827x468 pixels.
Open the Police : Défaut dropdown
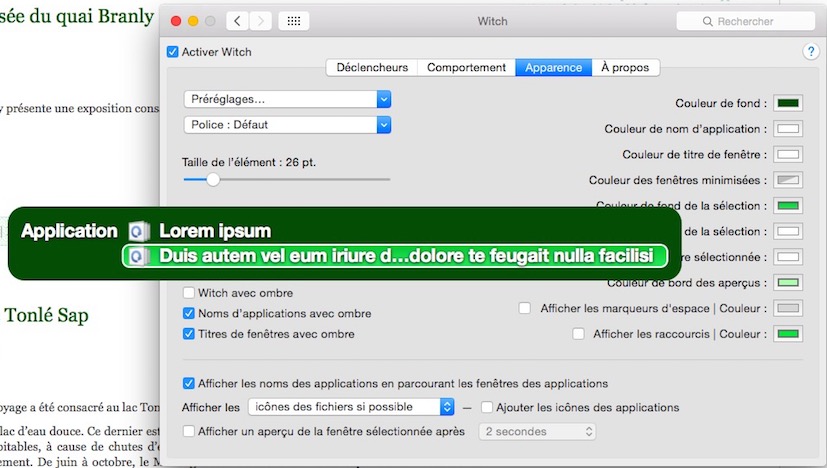click(286, 125)
